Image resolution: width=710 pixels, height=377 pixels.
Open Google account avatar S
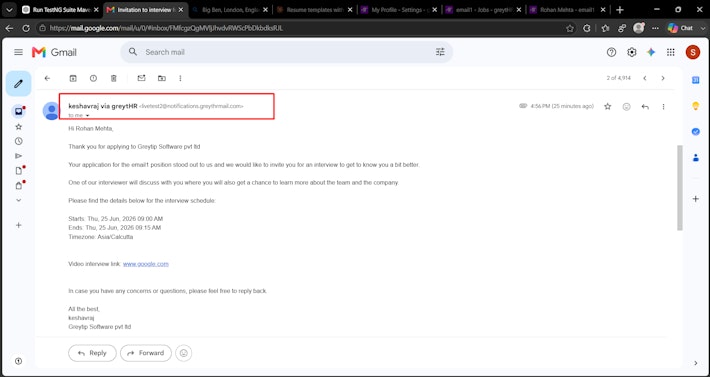click(693, 52)
